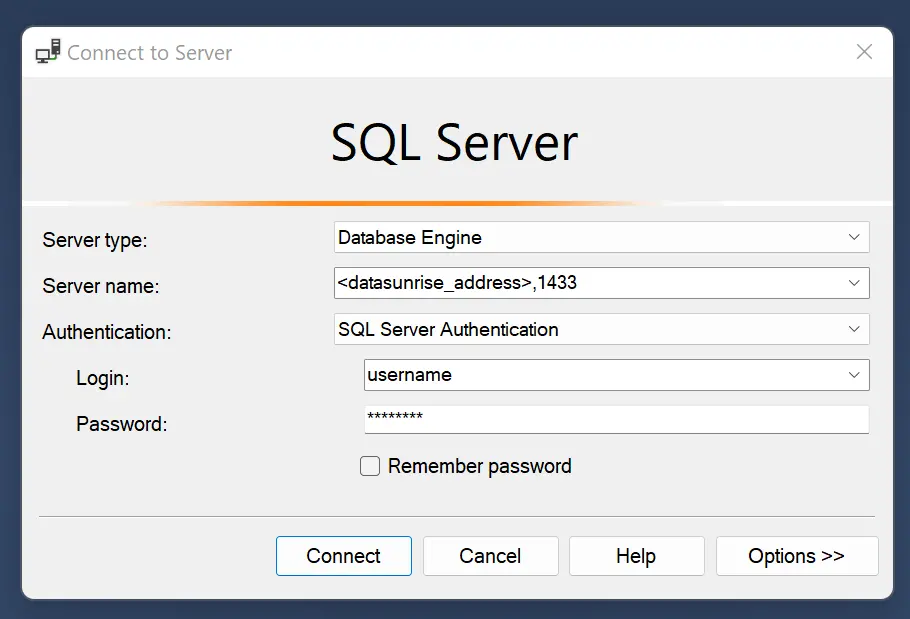
Task: Open the Server type dropdown arrow
Action: pos(853,237)
